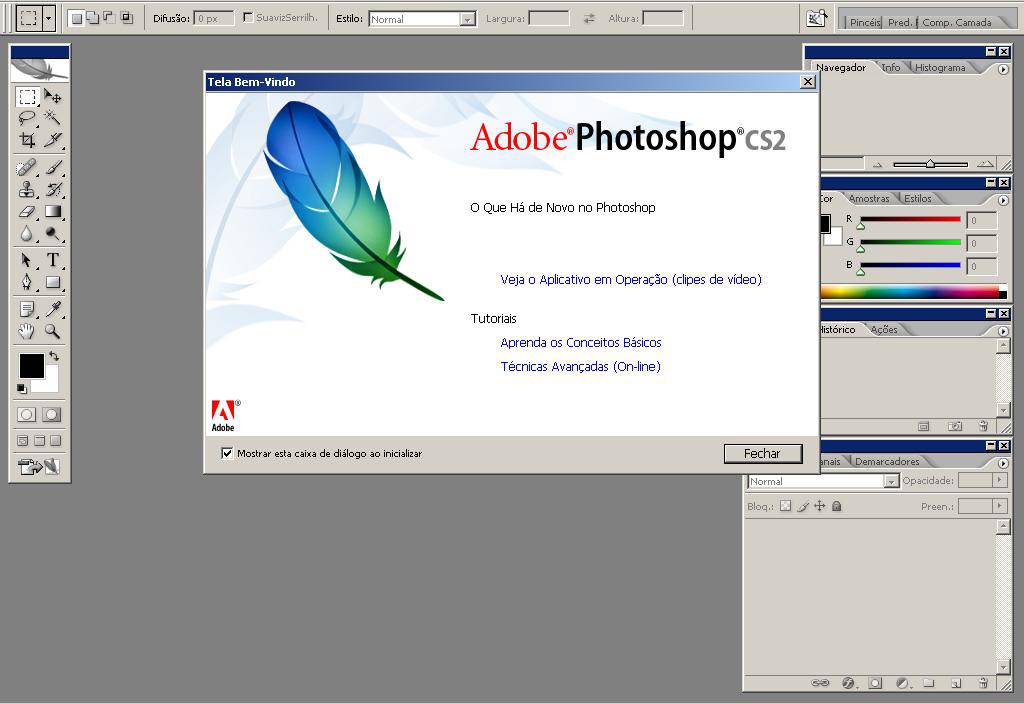Switch to the Demarcadores tab
This screenshot has width=1024, height=704.
pyautogui.click(x=887, y=462)
